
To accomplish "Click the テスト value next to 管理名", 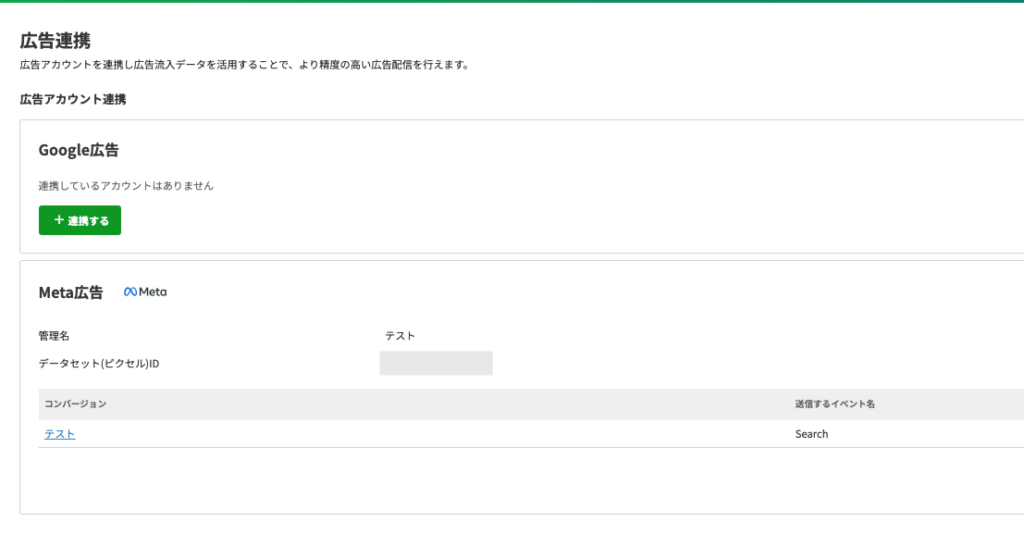I will tap(400, 336).
